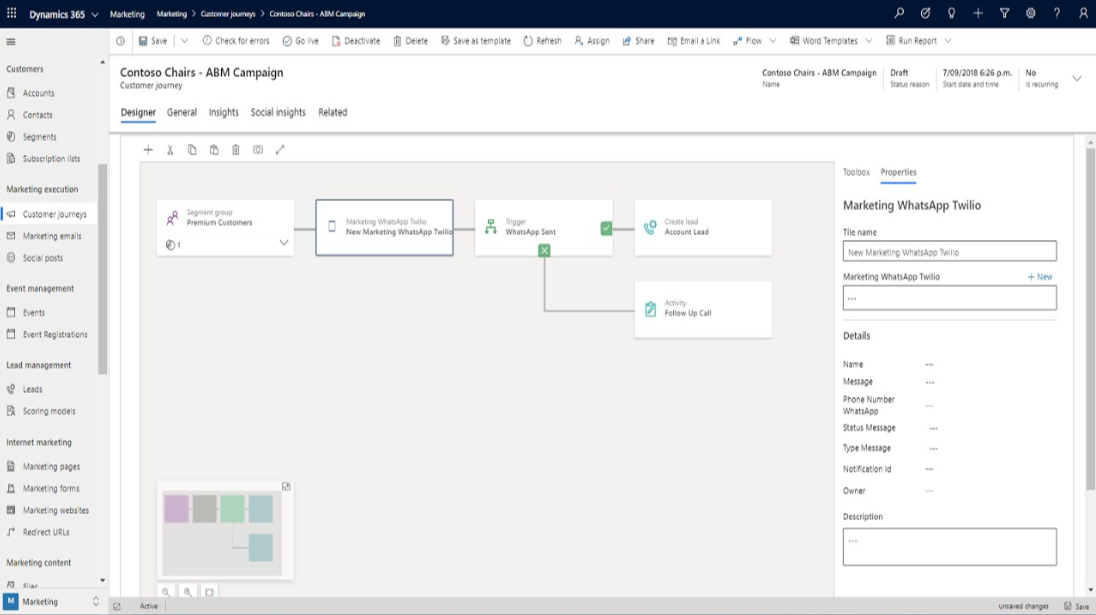
Task: Click the search magnifier in top bar
Action: click(x=899, y=13)
